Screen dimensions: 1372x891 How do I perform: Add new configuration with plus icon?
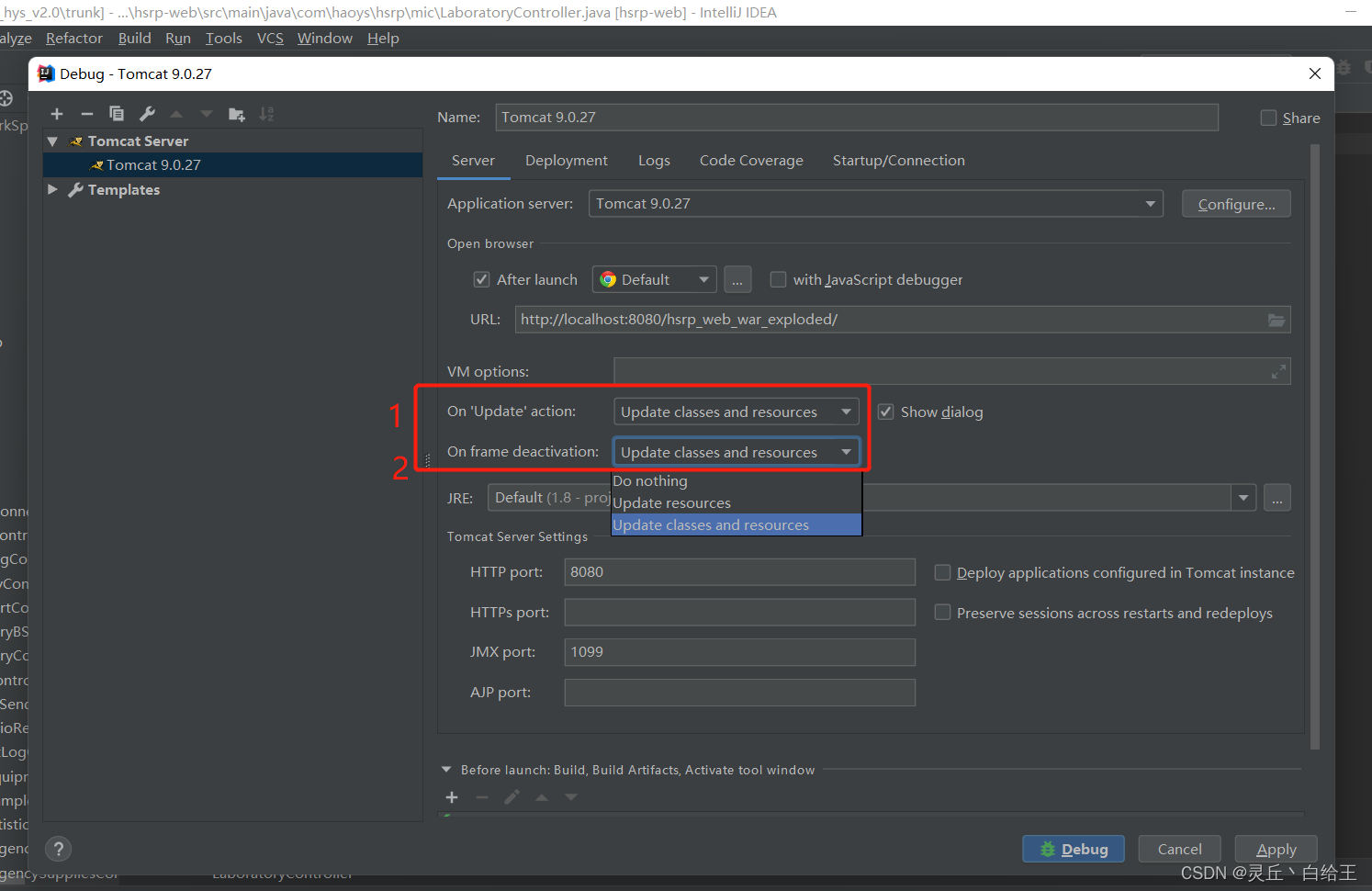click(57, 114)
